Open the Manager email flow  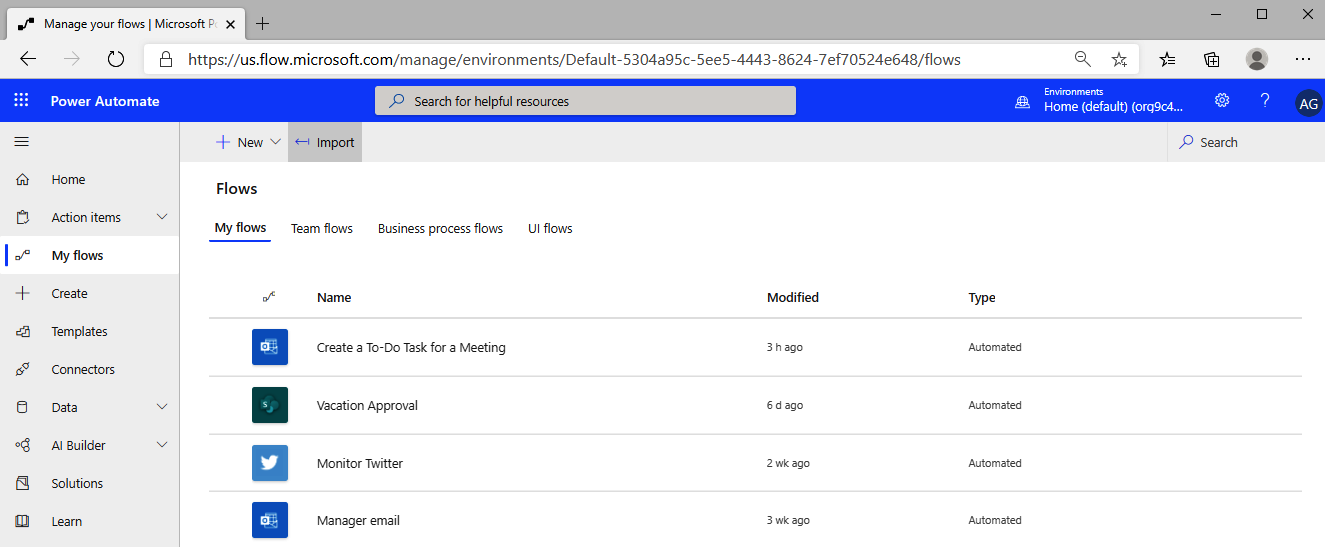tap(358, 520)
